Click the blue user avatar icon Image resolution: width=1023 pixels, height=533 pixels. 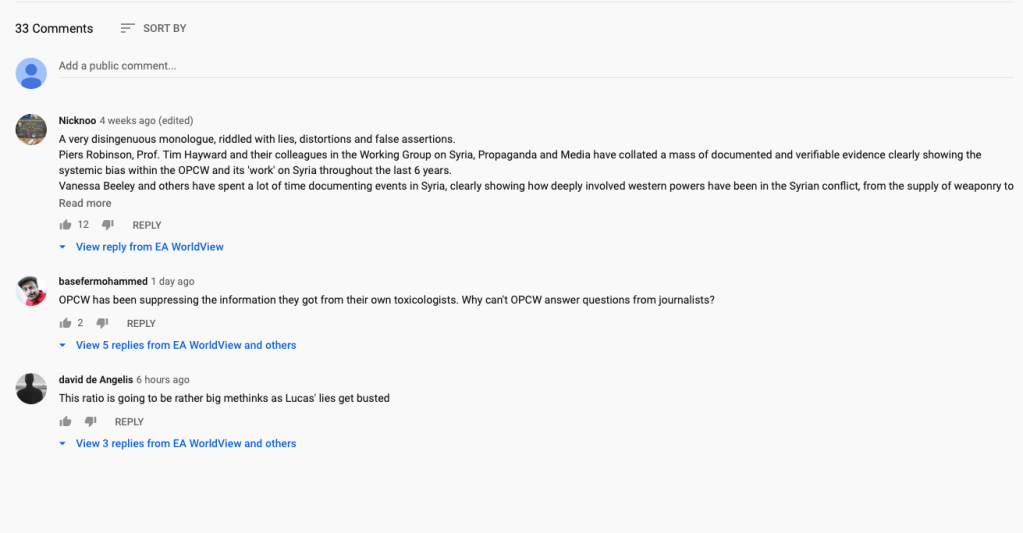click(x=31, y=73)
